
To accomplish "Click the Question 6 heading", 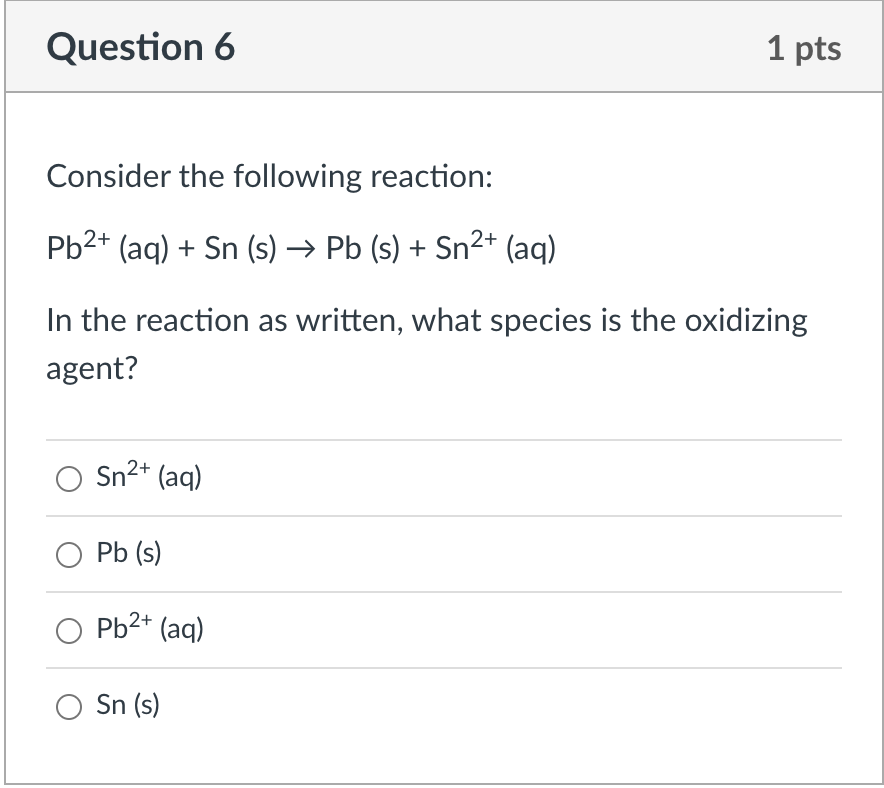I will (140, 47).
